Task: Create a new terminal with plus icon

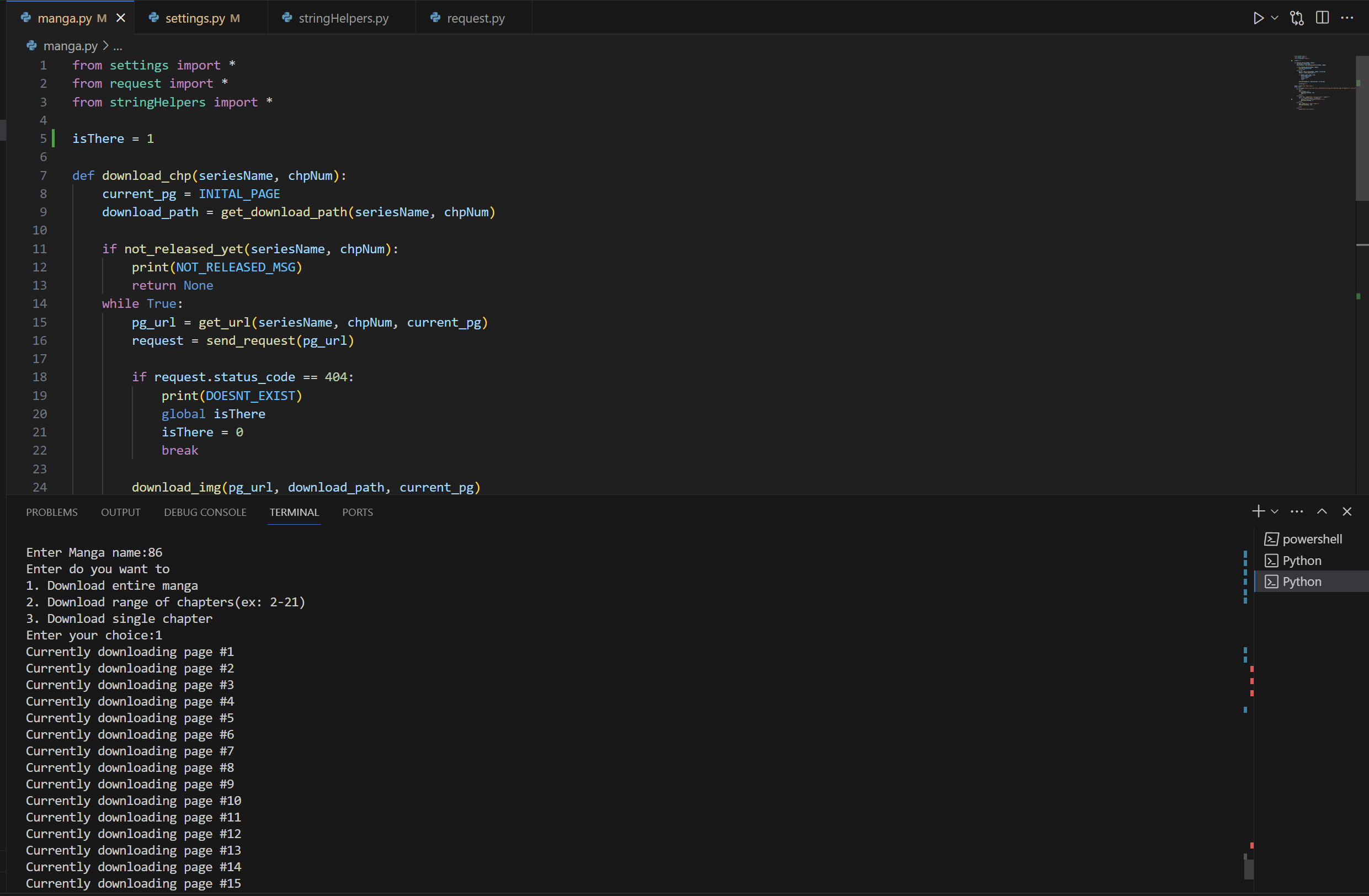Action: 1258,511
